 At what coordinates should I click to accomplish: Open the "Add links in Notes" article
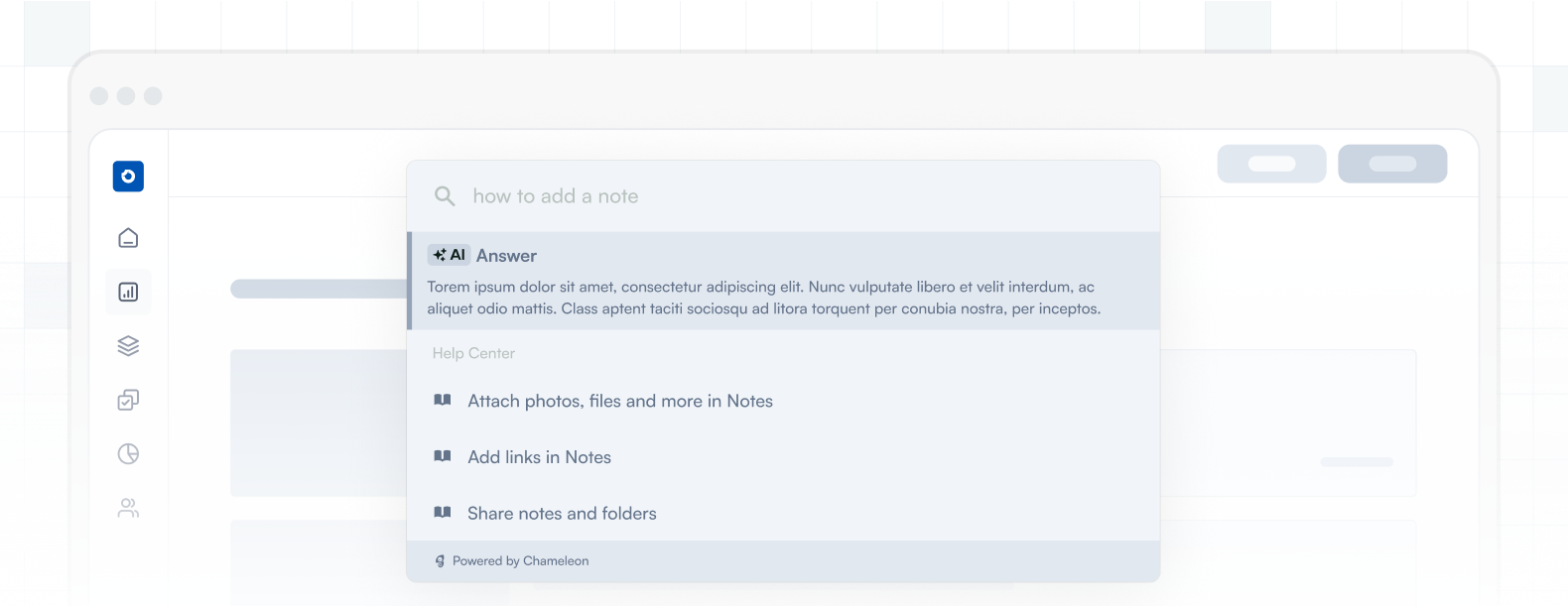(539, 457)
